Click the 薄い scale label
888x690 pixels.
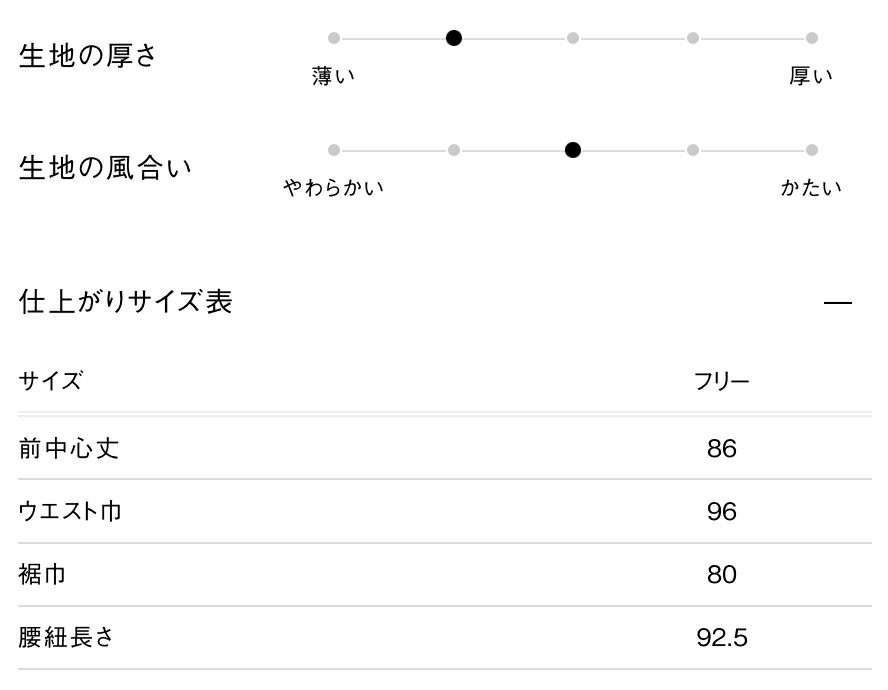[x=334, y=76]
